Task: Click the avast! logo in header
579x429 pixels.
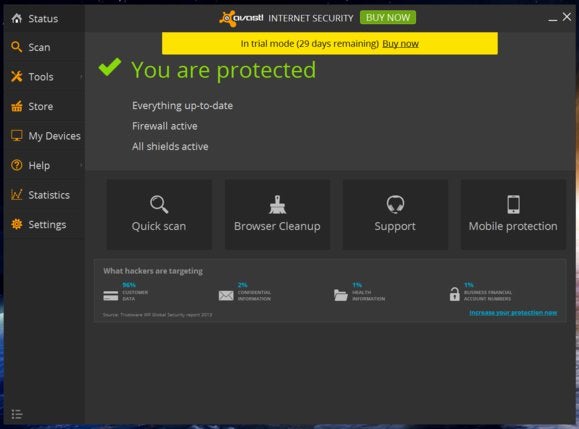Action: [241, 18]
